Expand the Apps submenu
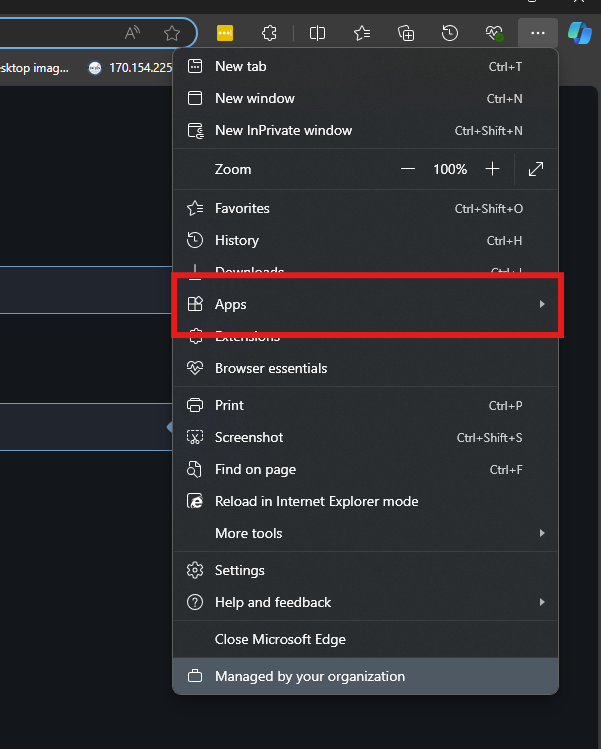 (365, 304)
